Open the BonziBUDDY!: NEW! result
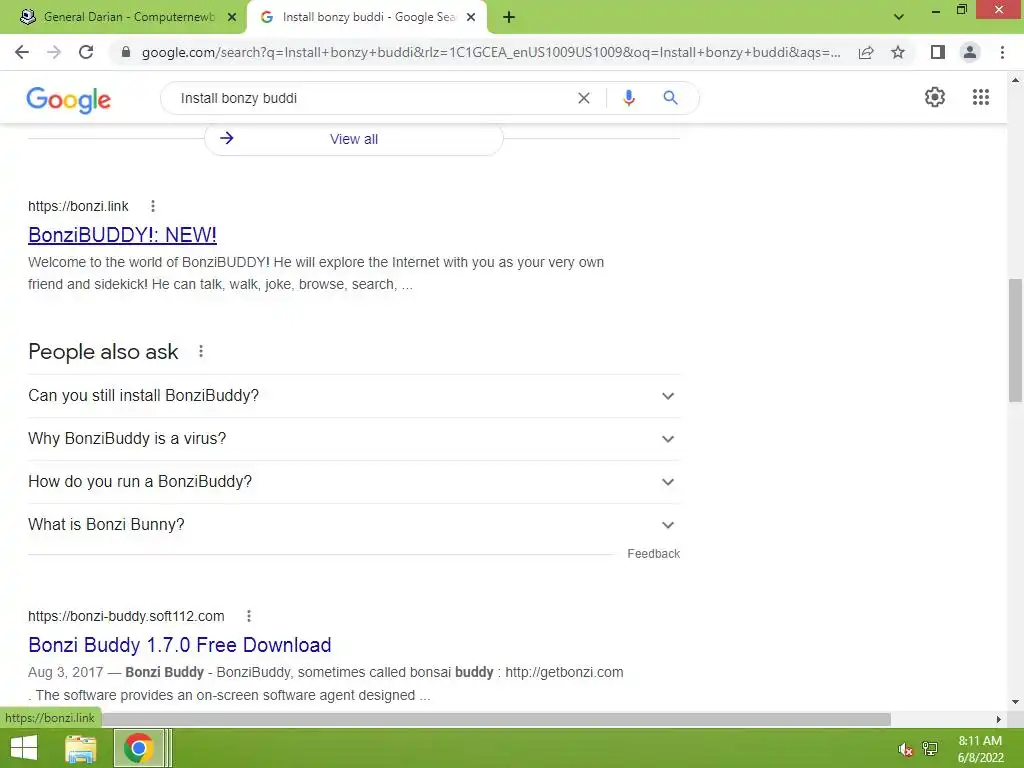Image resolution: width=1024 pixels, height=768 pixels. coord(122,234)
